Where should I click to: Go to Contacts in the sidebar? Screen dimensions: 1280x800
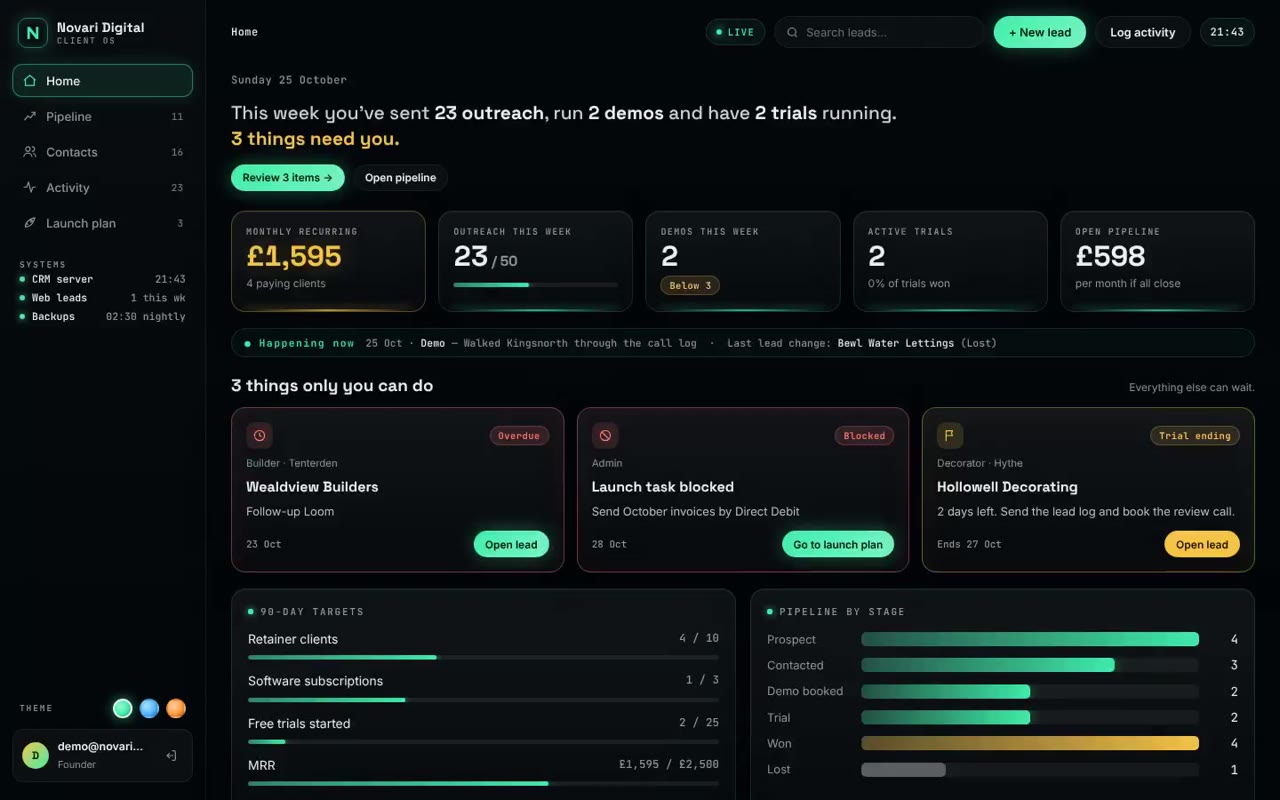[x=102, y=152]
